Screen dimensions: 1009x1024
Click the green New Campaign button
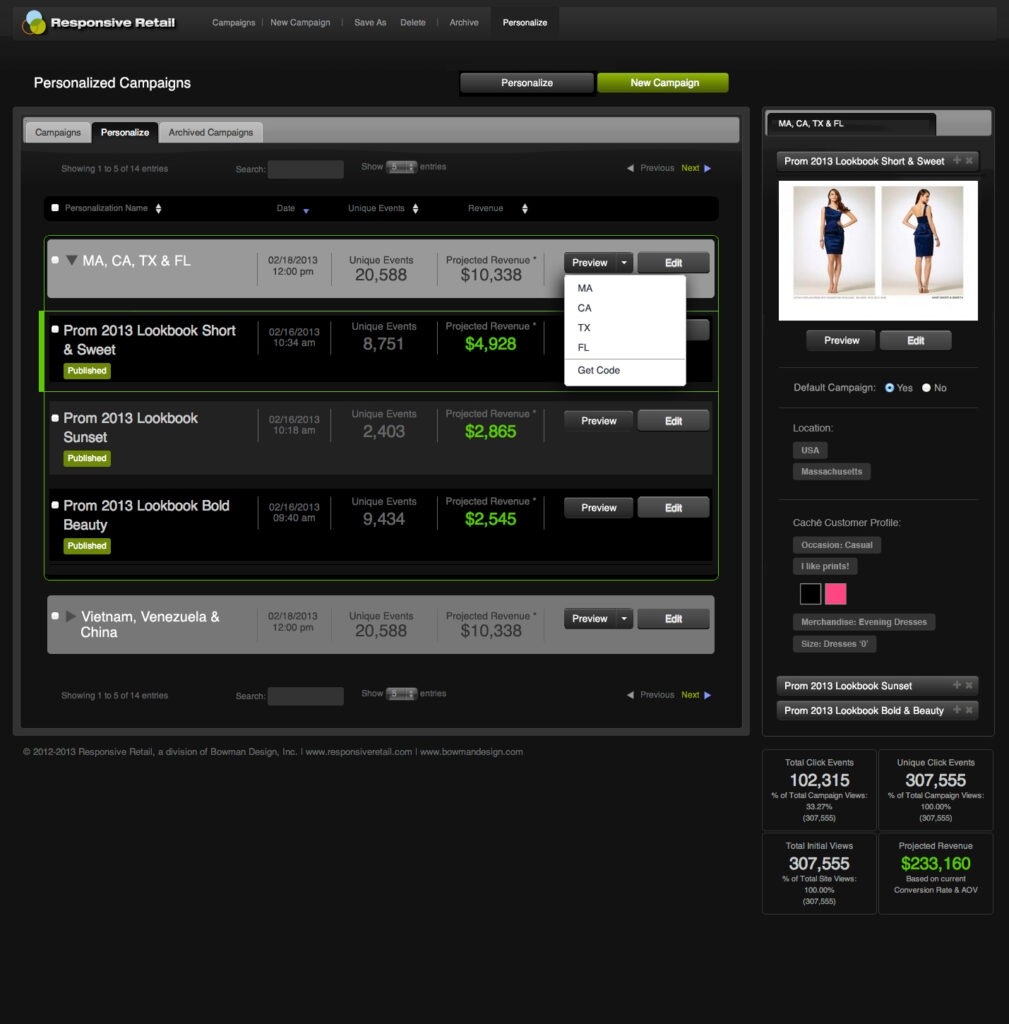coord(663,83)
